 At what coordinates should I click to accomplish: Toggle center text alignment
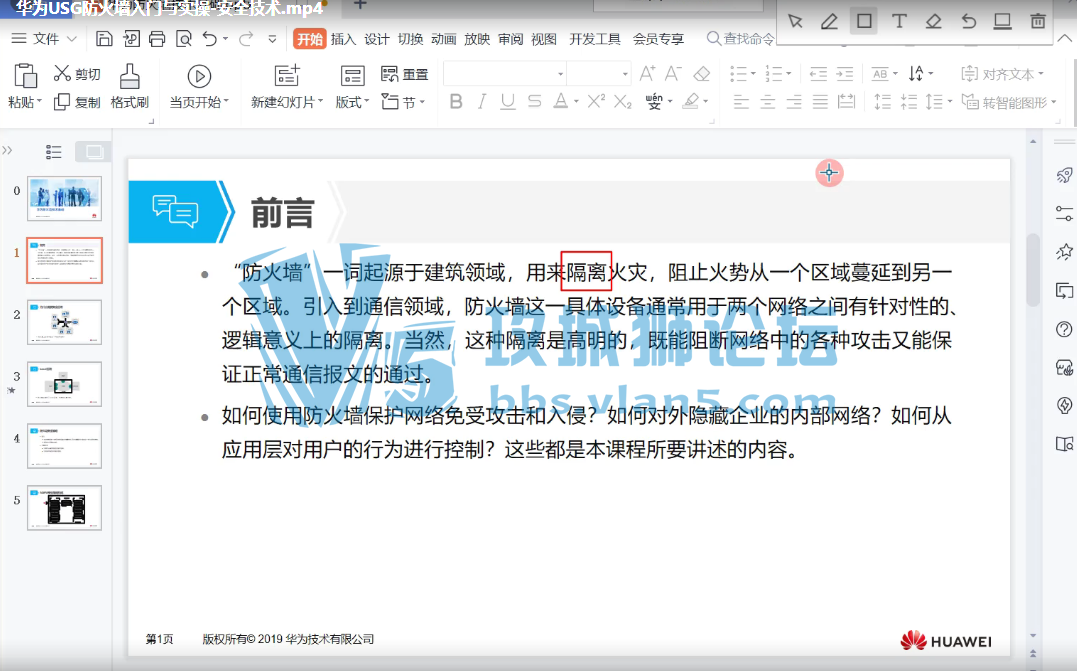click(767, 102)
